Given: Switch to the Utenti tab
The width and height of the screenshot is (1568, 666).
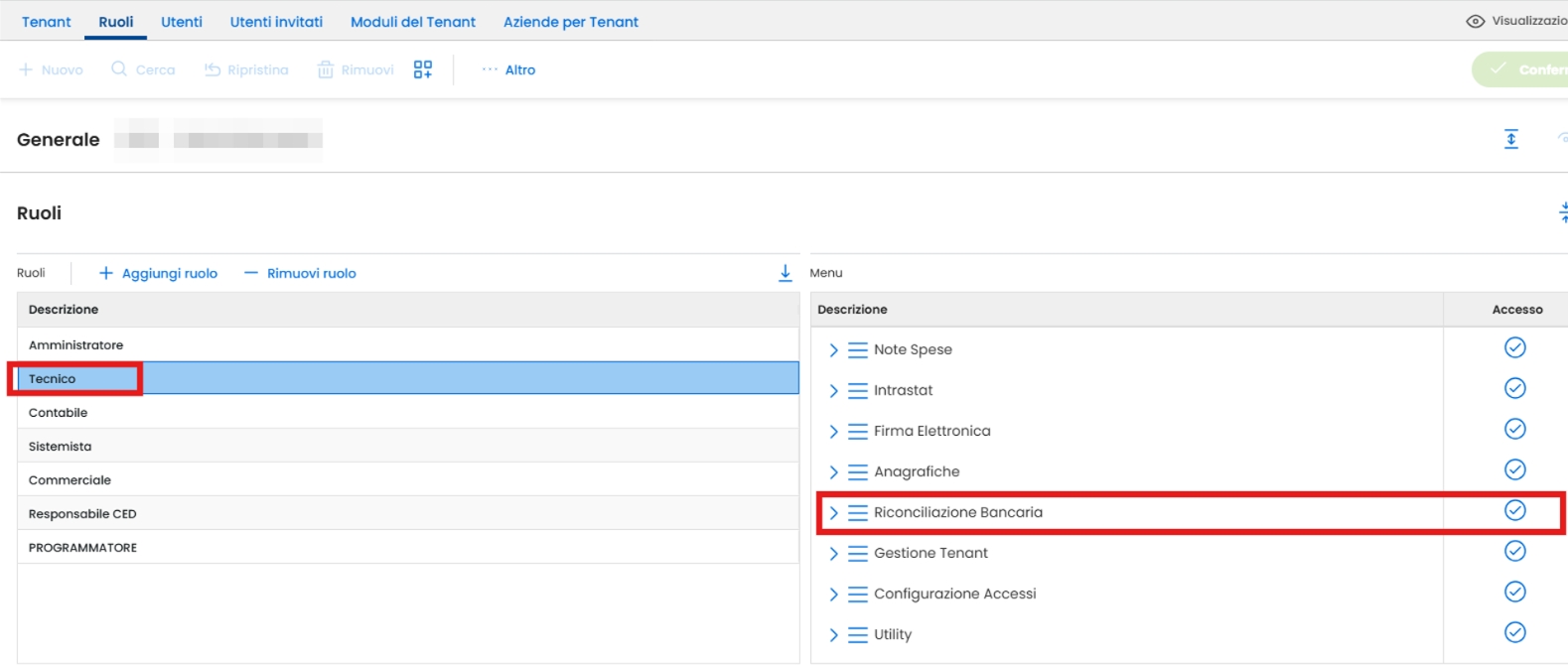Looking at the screenshot, I should pyautogui.click(x=181, y=22).
